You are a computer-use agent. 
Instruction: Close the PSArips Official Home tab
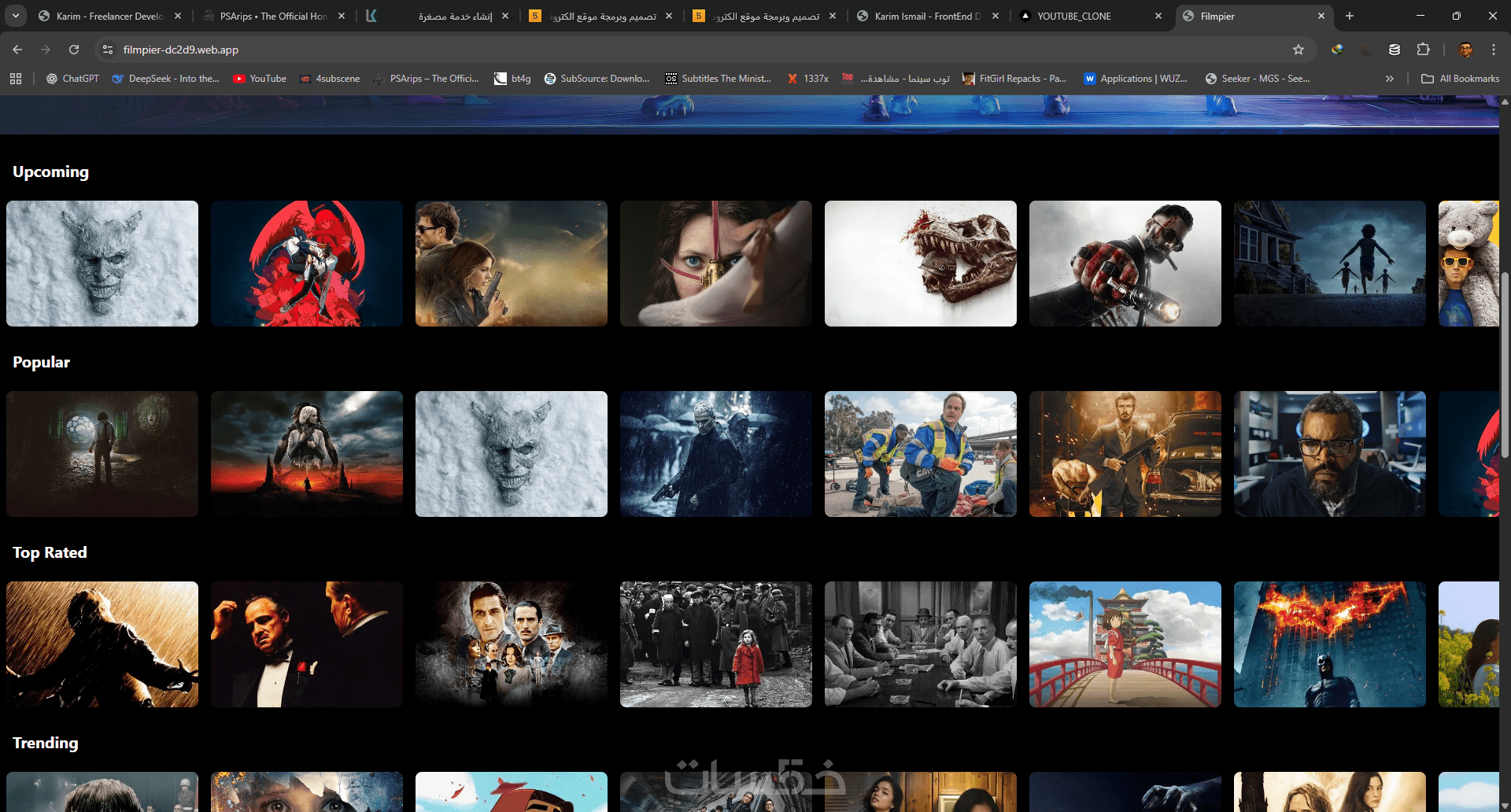click(x=342, y=16)
